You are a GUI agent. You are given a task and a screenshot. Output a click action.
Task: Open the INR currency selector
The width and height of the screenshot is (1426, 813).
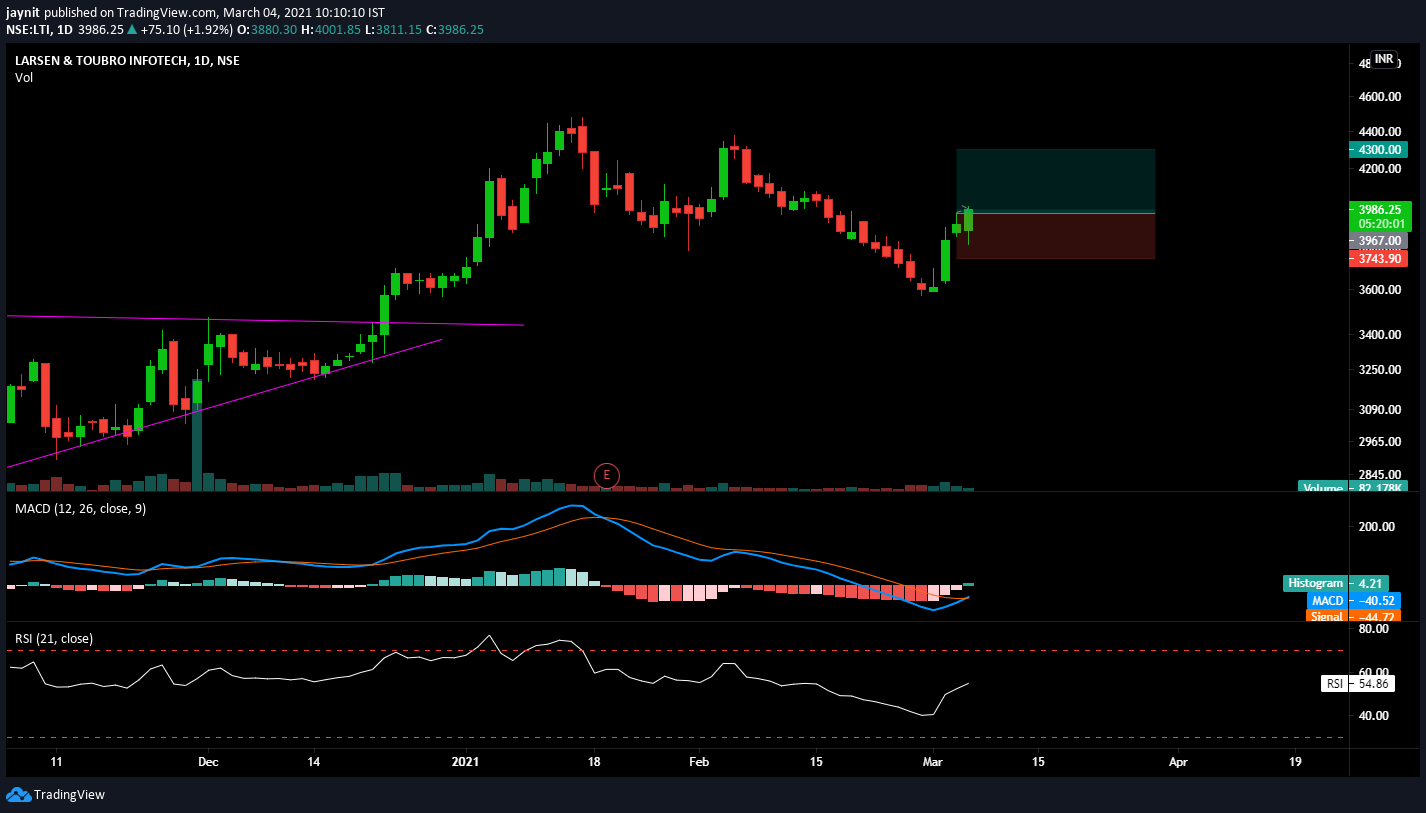(x=1383, y=60)
